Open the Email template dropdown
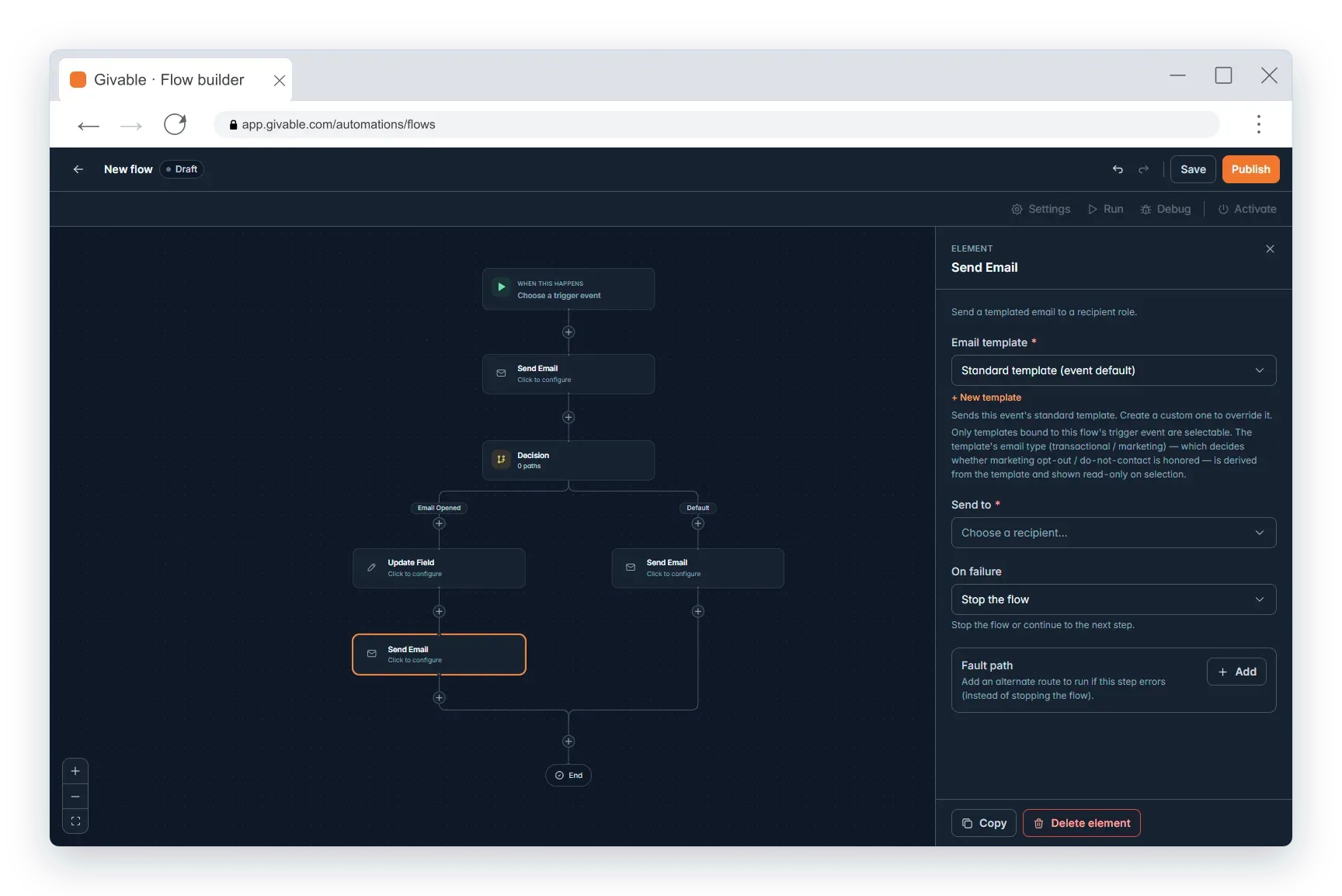This screenshot has width=1342, height=896. [x=1113, y=370]
